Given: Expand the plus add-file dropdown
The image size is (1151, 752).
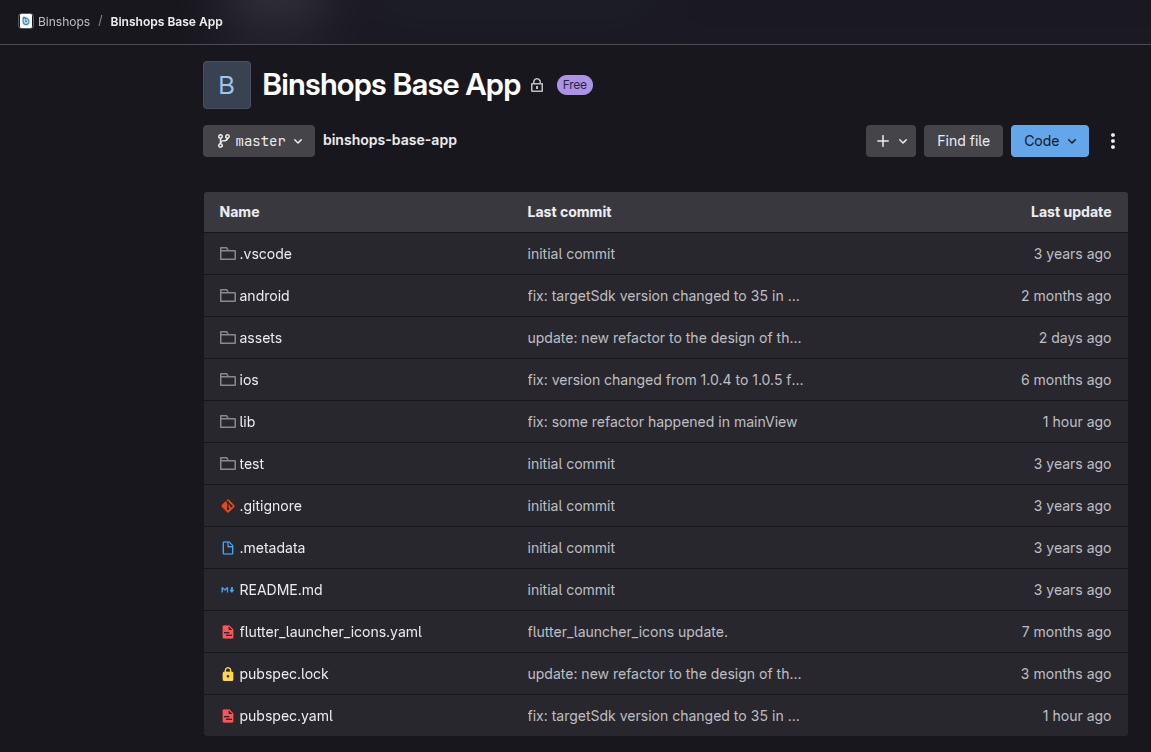Looking at the screenshot, I should pos(890,141).
